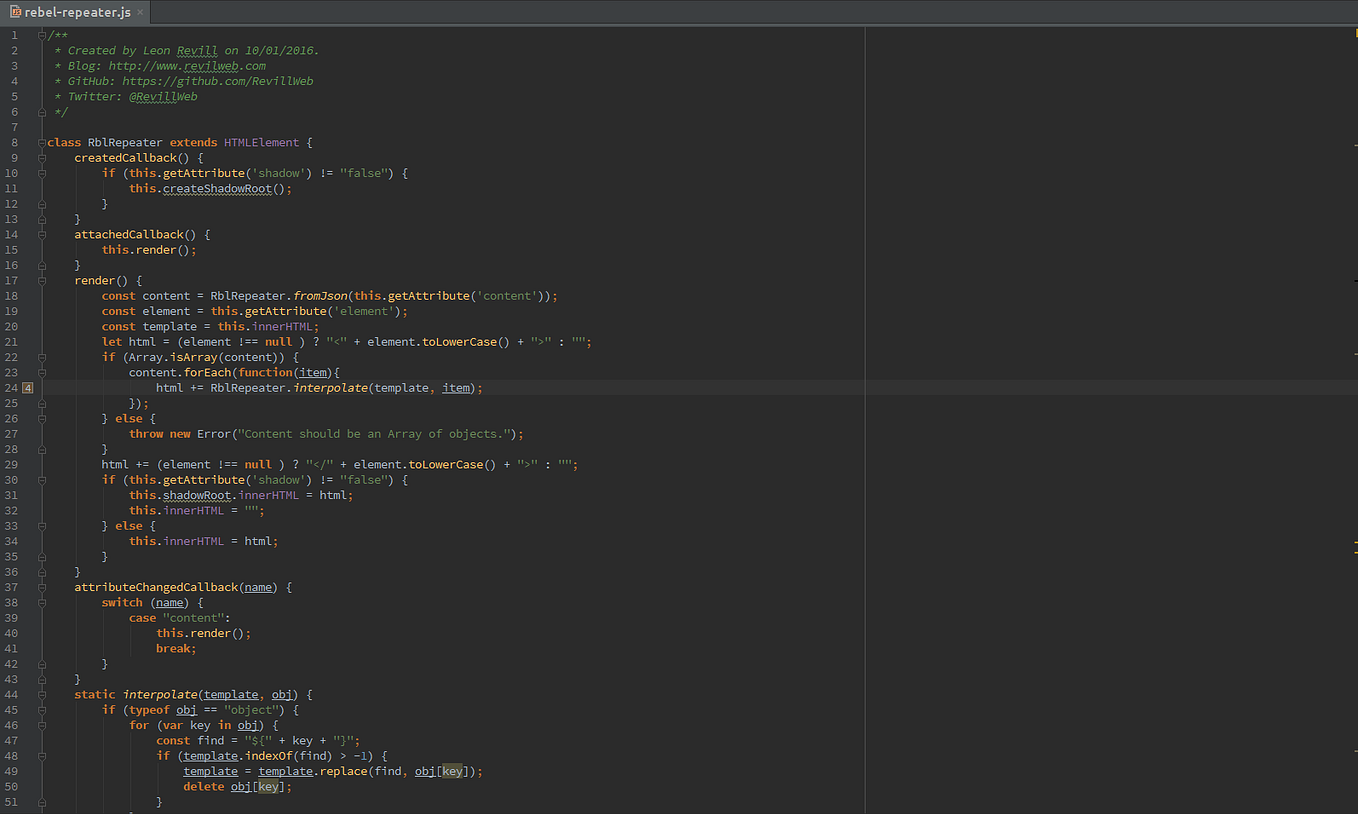Click the JavaScript file icon on the editor tab
This screenshot has height=814, width=1358.
click(16, 13)
